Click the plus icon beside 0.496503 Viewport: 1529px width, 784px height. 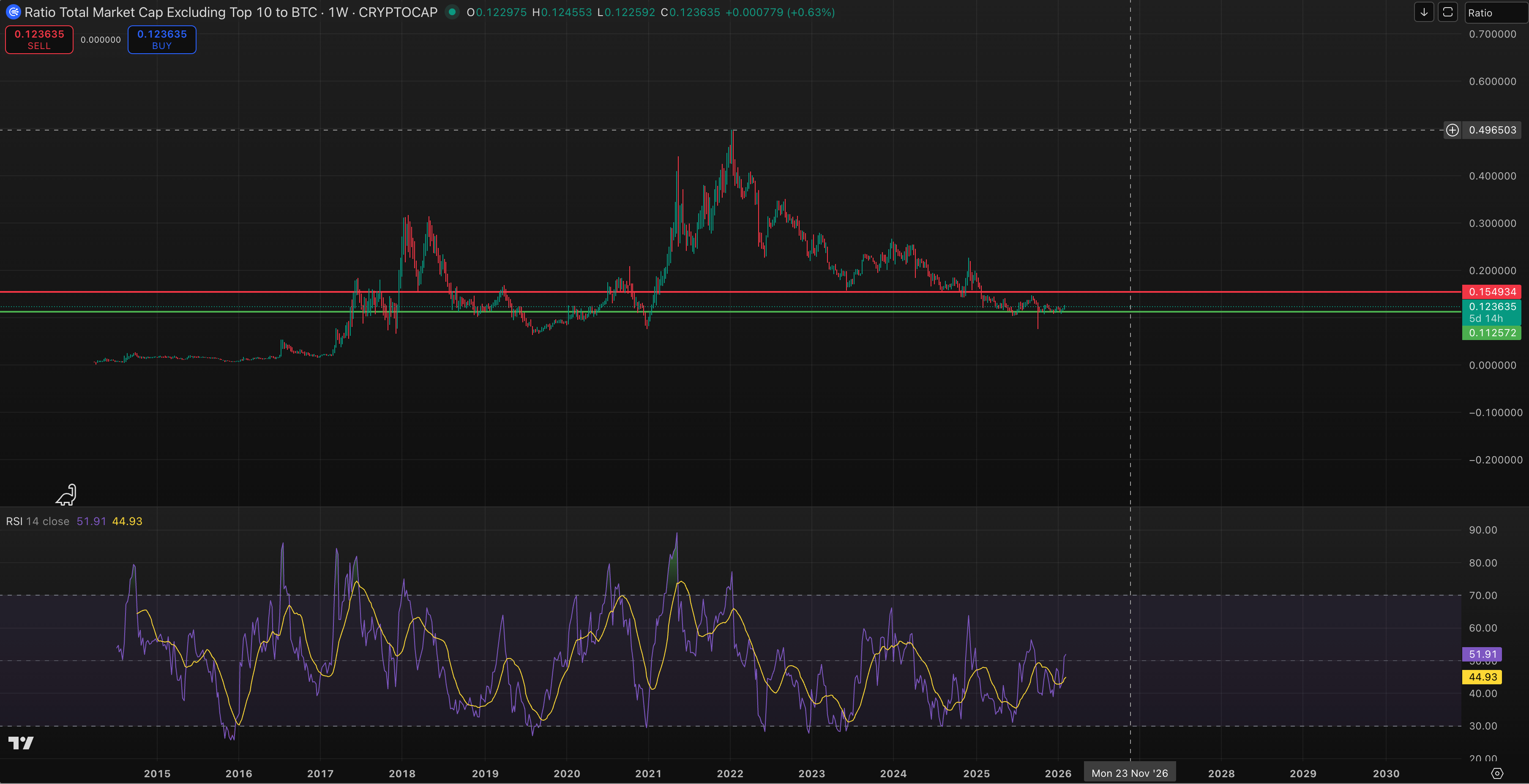click(x=1452, y=130)
